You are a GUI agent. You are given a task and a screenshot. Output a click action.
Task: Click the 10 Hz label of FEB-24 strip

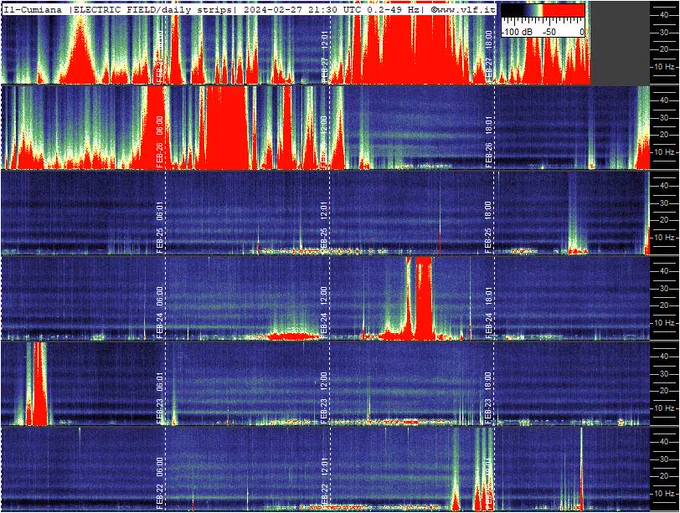(665, 323)
